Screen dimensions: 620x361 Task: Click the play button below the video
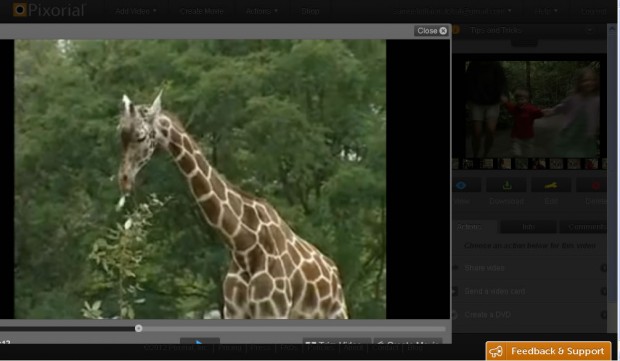tap(200, 342)
